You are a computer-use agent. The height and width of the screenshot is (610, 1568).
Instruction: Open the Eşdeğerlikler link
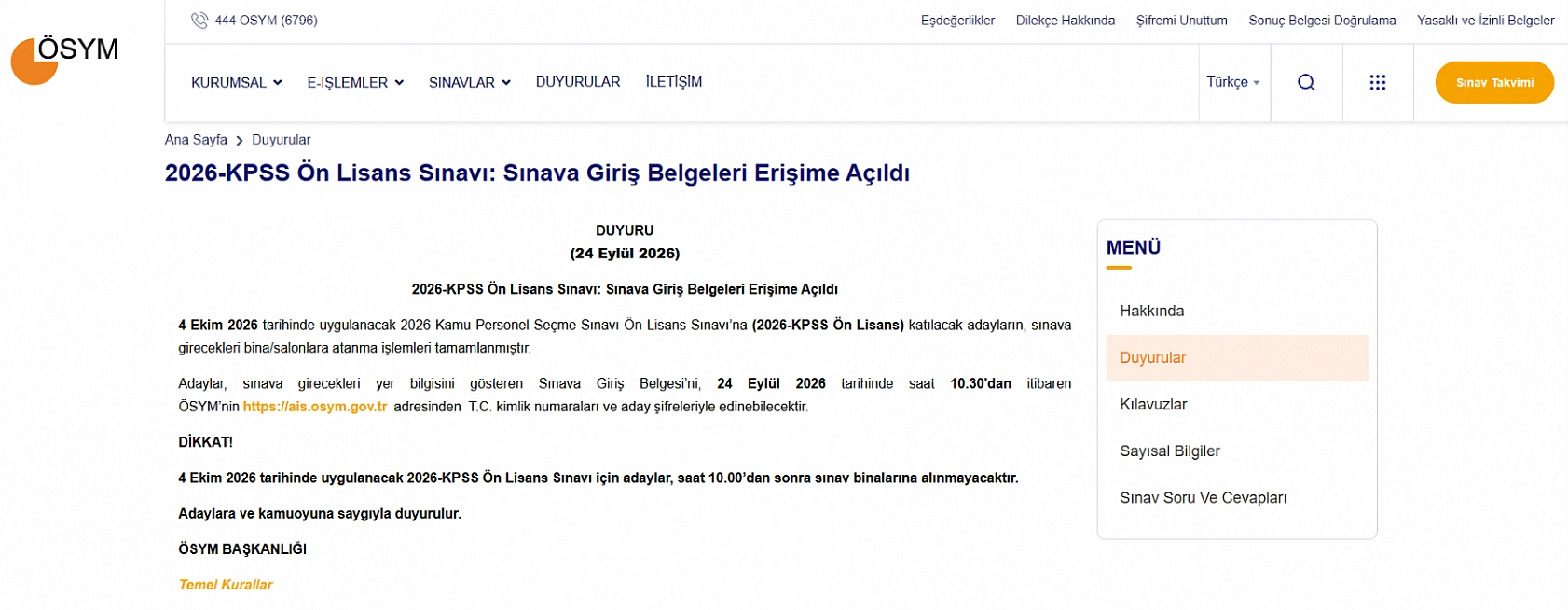[957, 21]
